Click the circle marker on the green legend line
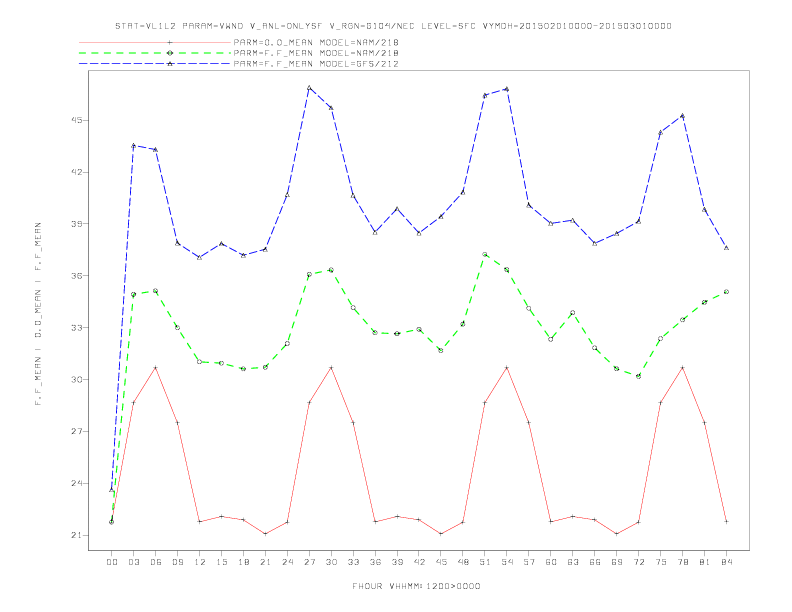792x612 pixels. pyautogui.click(x=170, y=53)
